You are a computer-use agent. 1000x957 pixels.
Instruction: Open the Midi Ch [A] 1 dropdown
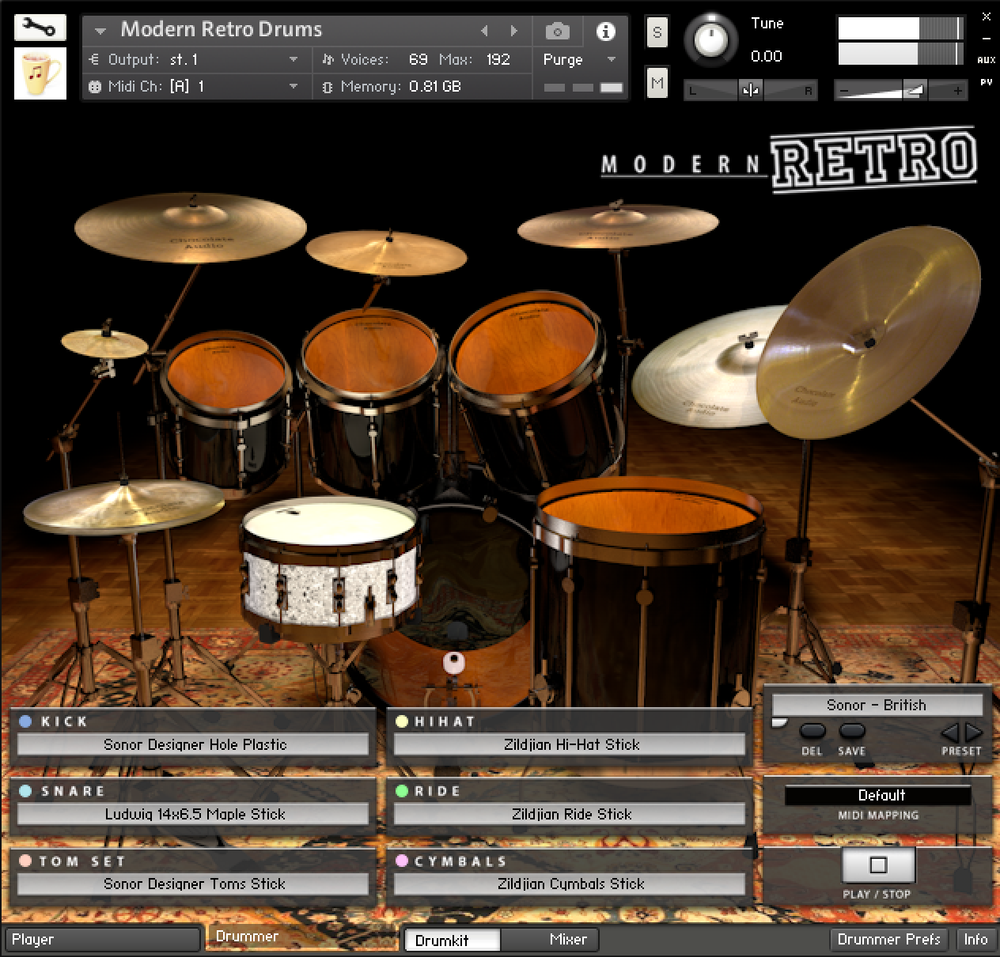[194, 86]
